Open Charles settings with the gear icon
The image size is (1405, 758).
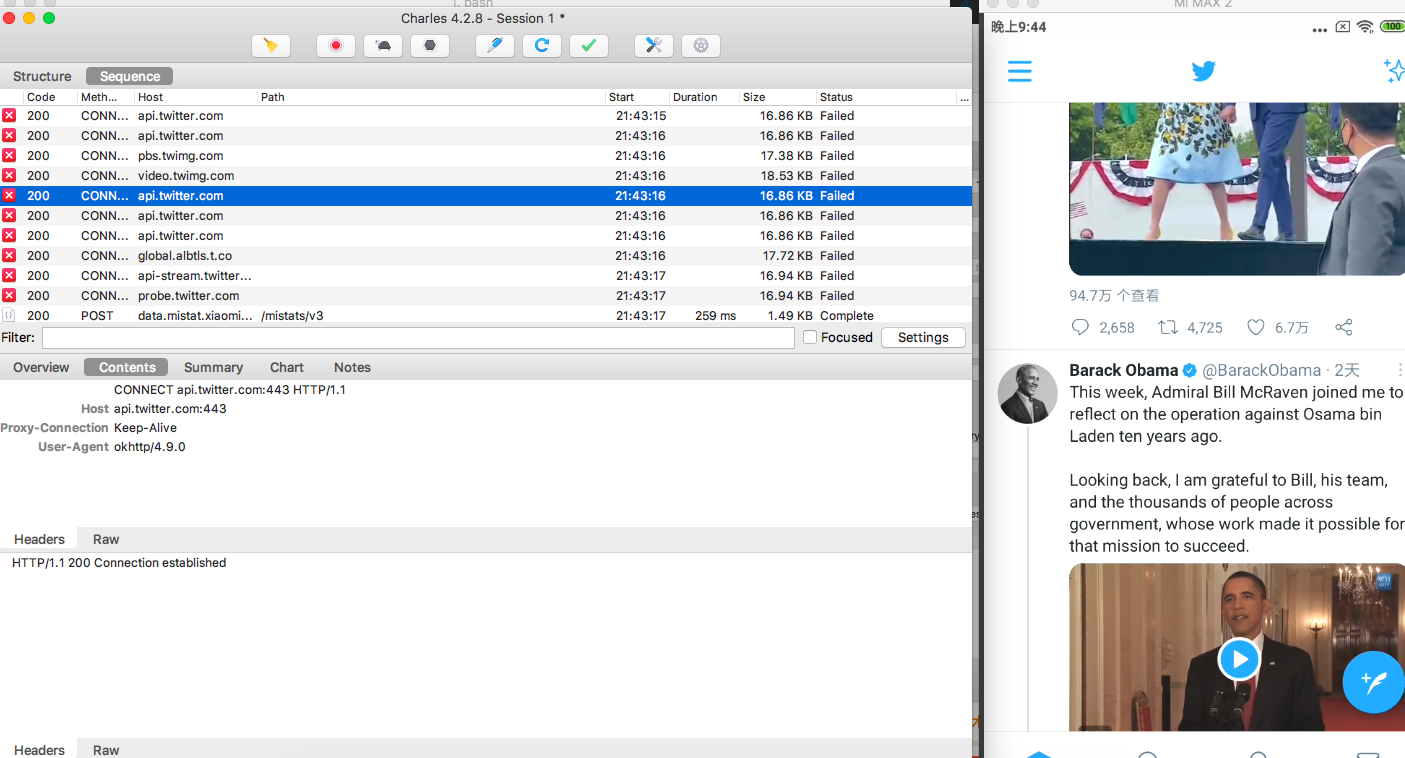click(x=701, y=45)
